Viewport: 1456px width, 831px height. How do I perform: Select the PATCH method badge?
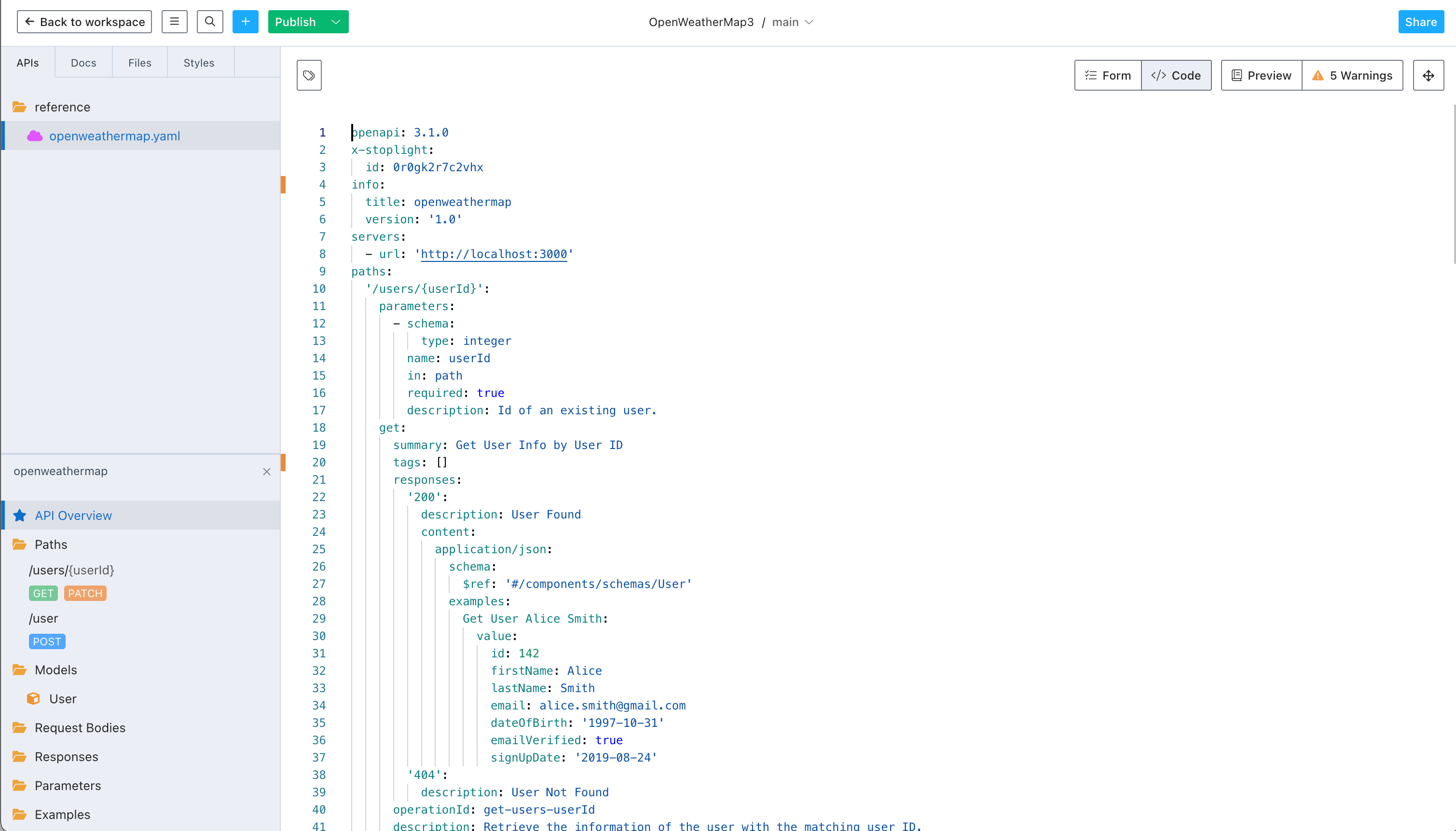85,594
